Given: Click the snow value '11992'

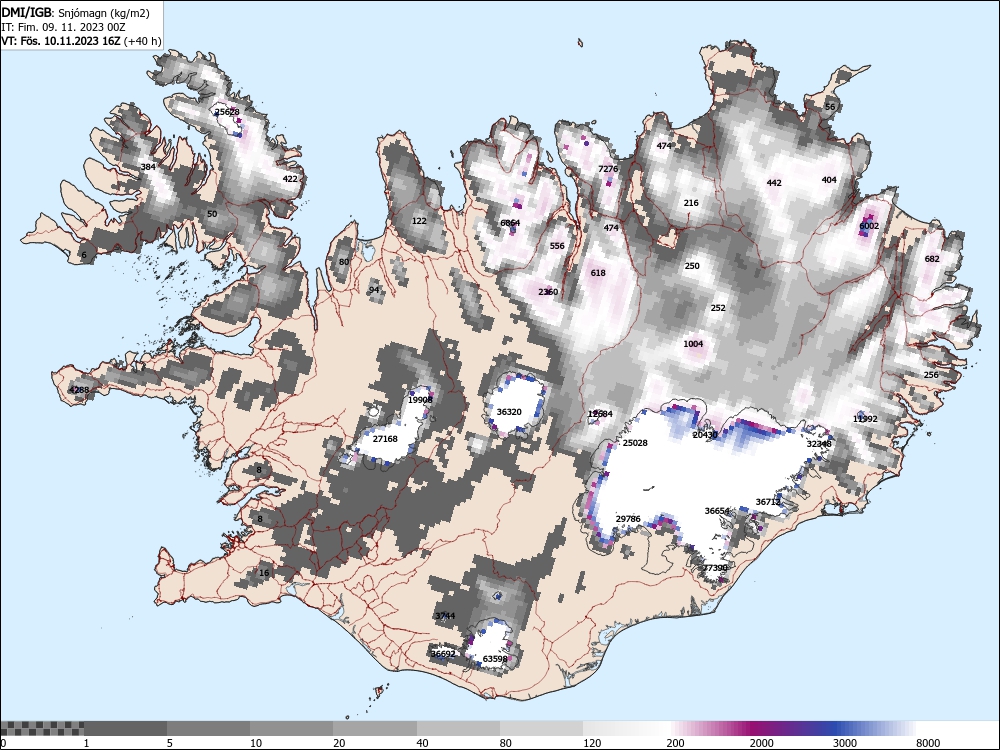Looking at the screenshot, I should (865, 419).
